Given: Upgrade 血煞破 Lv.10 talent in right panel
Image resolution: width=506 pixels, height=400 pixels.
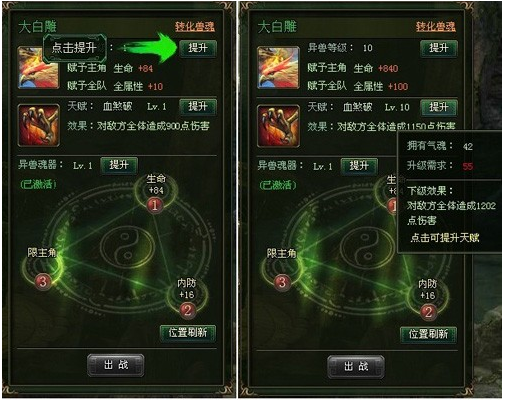Looking at the screenshot, I should pos(439,107).
